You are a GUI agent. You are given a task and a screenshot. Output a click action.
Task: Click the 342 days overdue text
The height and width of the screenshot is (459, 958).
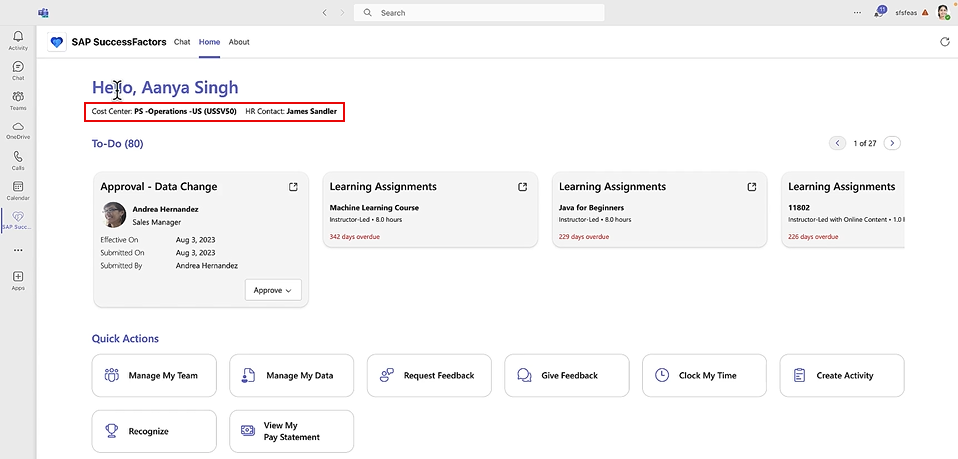[354, 237]
